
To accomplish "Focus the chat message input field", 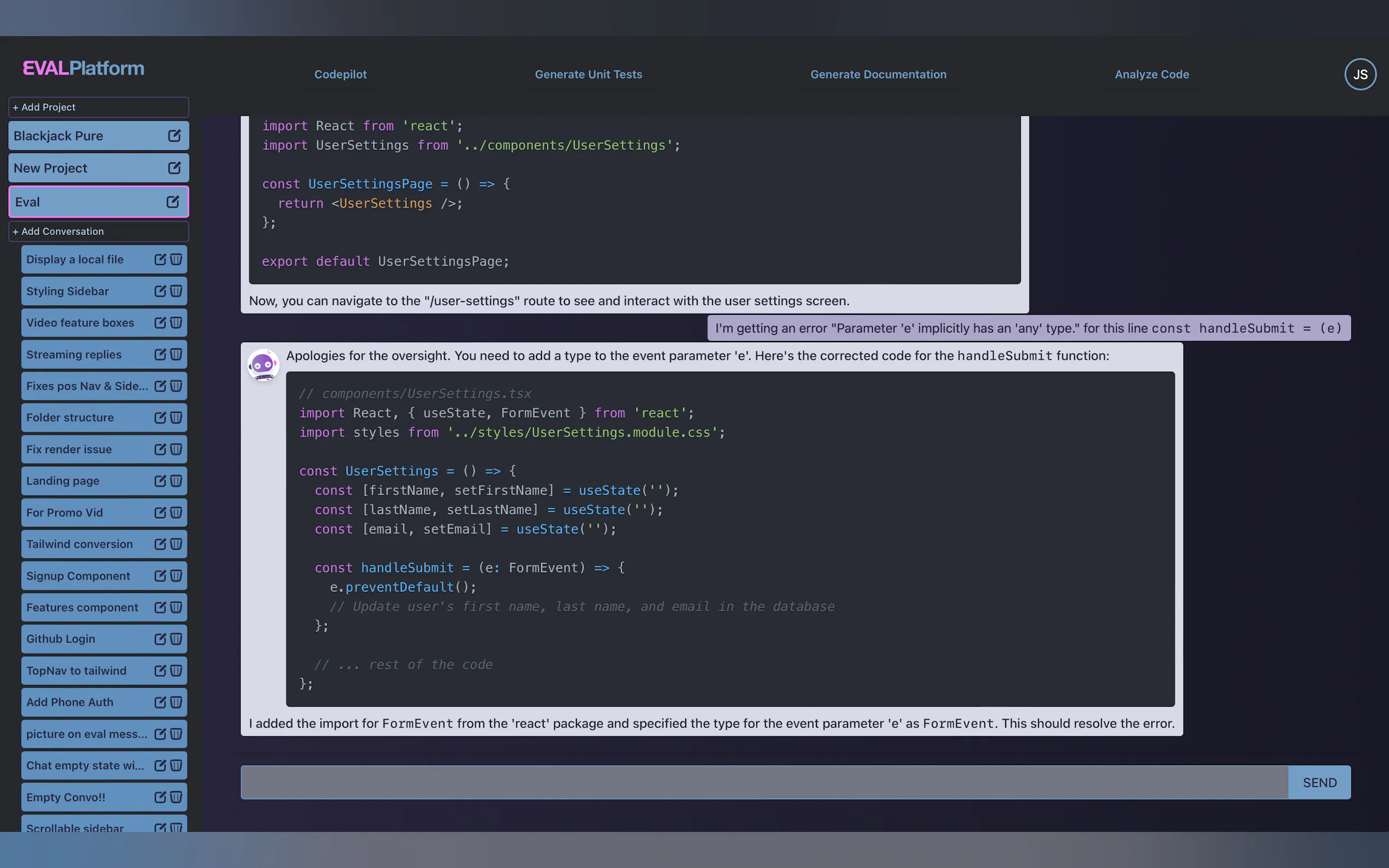I will point(764,782).
